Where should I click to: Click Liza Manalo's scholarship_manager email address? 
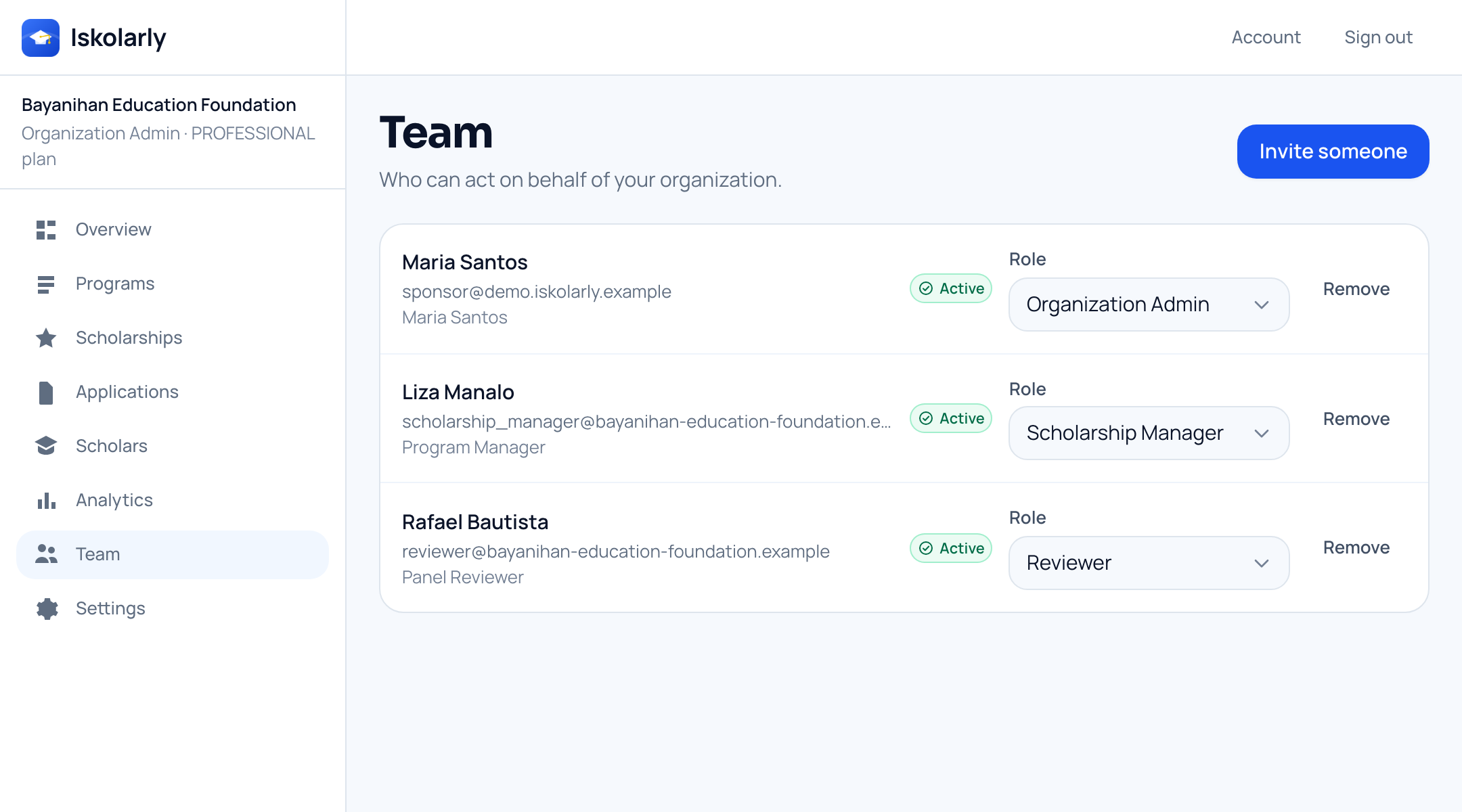coord(646,422)
